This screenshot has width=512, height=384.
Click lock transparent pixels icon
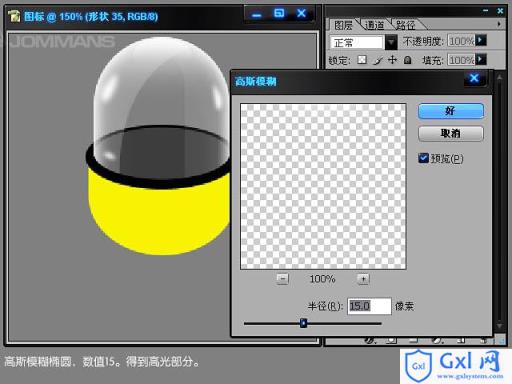pyautogui.click(x=362, y=60)
